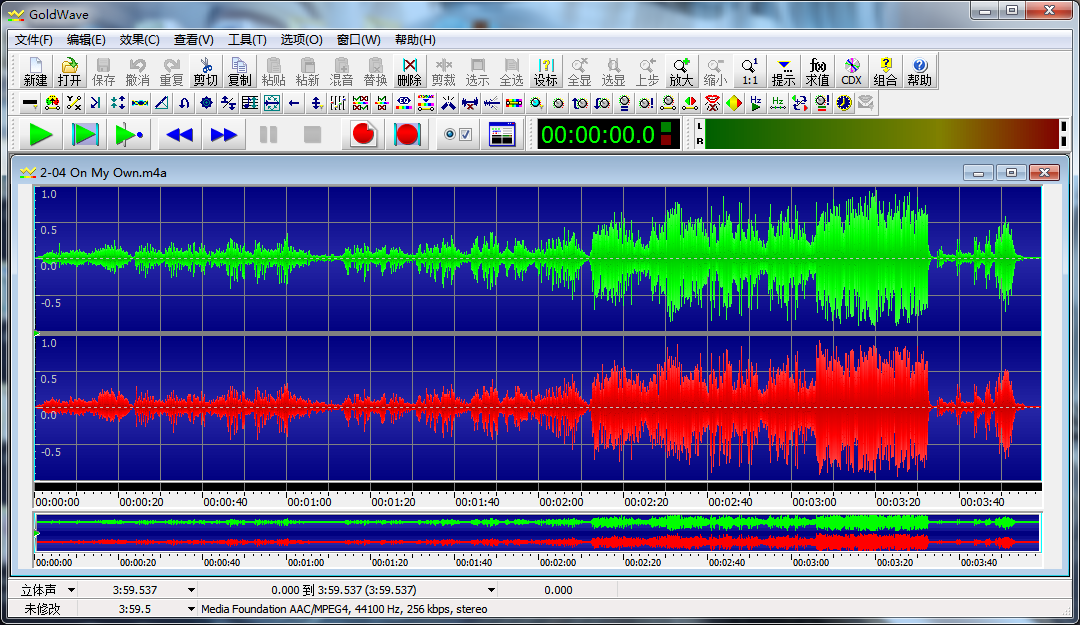Open the 工具(T) menu
The height and width of the screenshot is (625, 1080).
tap(247, 40)
